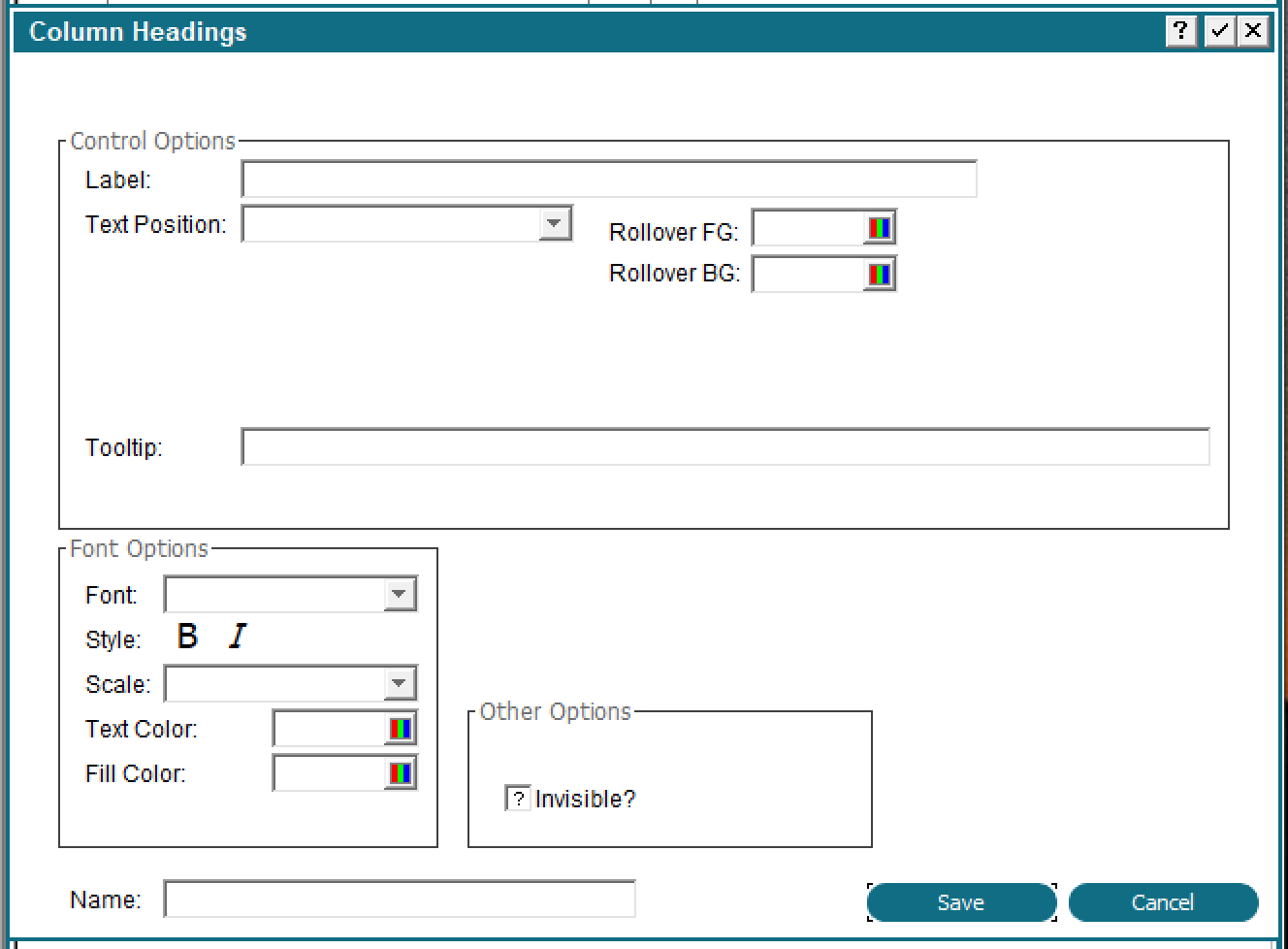1288x949 pixels.
Task: Expand the Scale dropdown
Action: [399, 684]
